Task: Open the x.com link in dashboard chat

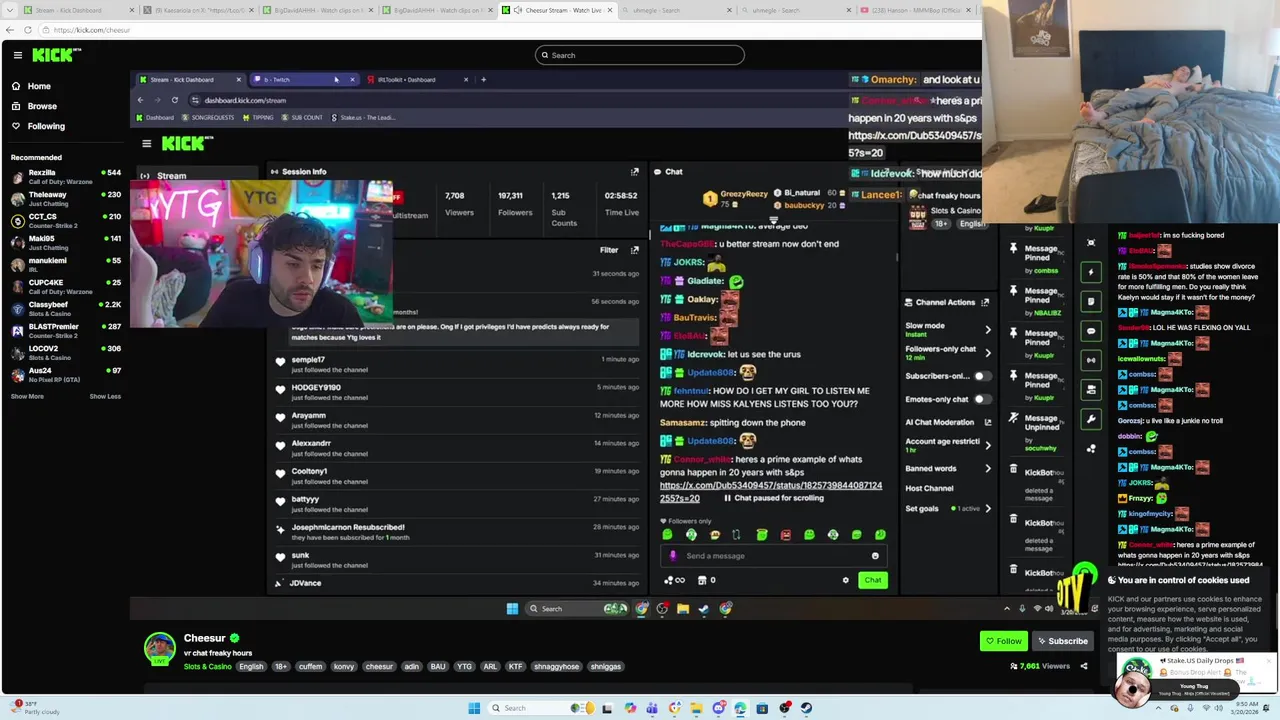Action: click(770, 491)
